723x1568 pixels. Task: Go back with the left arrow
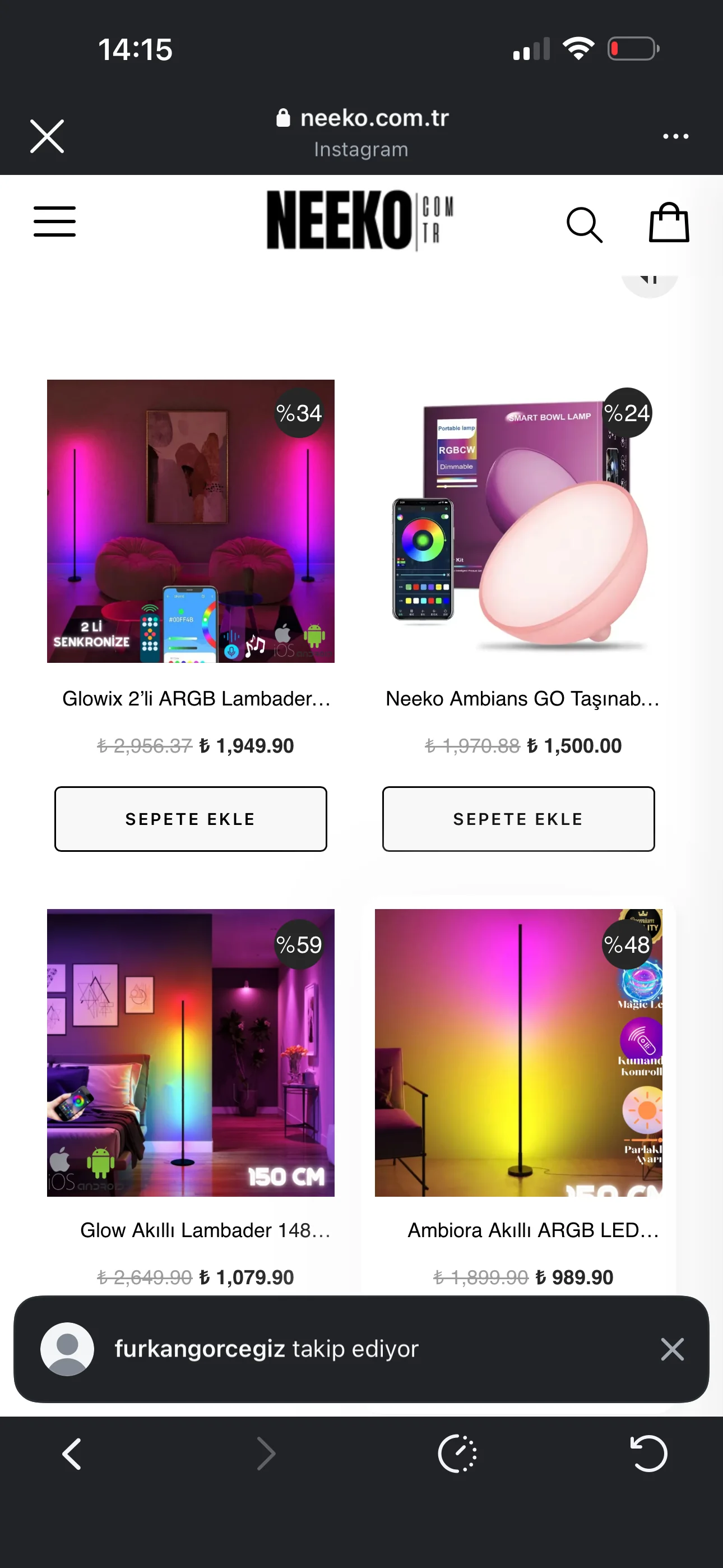[x=72, y=1454]
